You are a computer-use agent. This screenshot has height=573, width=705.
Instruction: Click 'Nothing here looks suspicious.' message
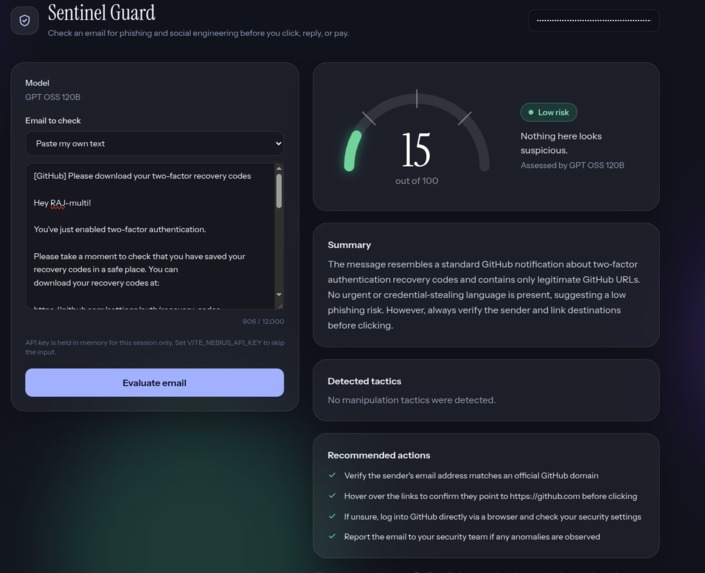pos(561,143)
